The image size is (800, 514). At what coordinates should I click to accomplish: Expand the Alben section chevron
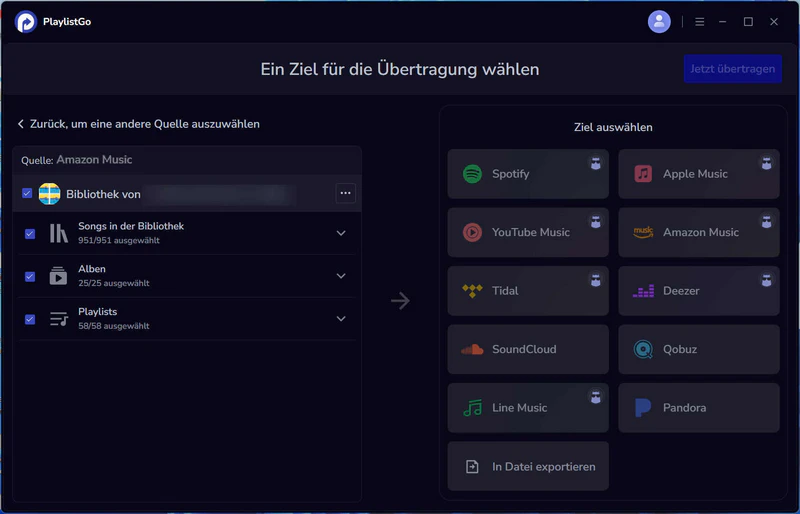click(x=341, y=276)
